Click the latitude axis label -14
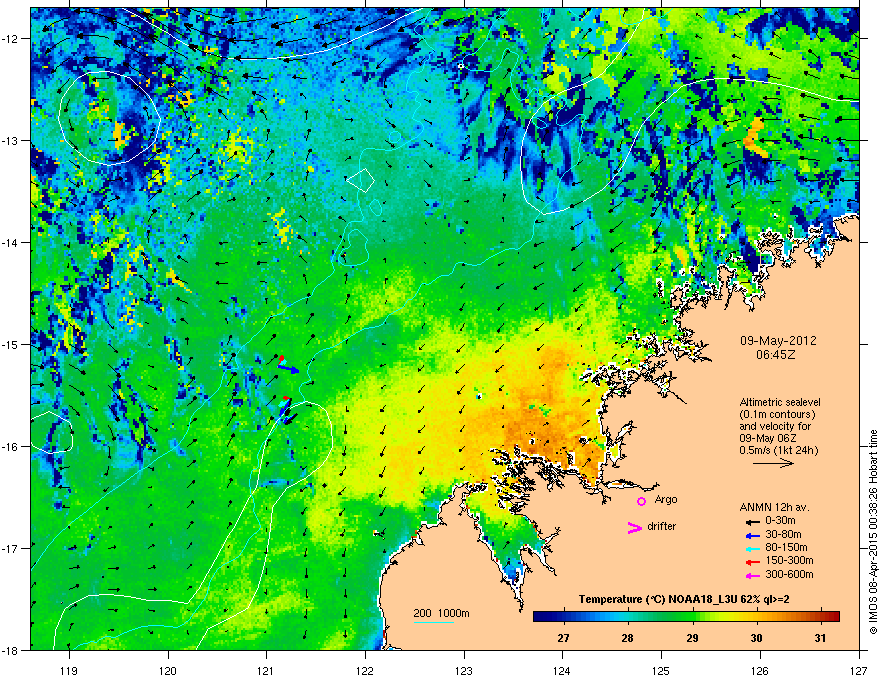Screen dimensions: 880x680 point(11,242)
